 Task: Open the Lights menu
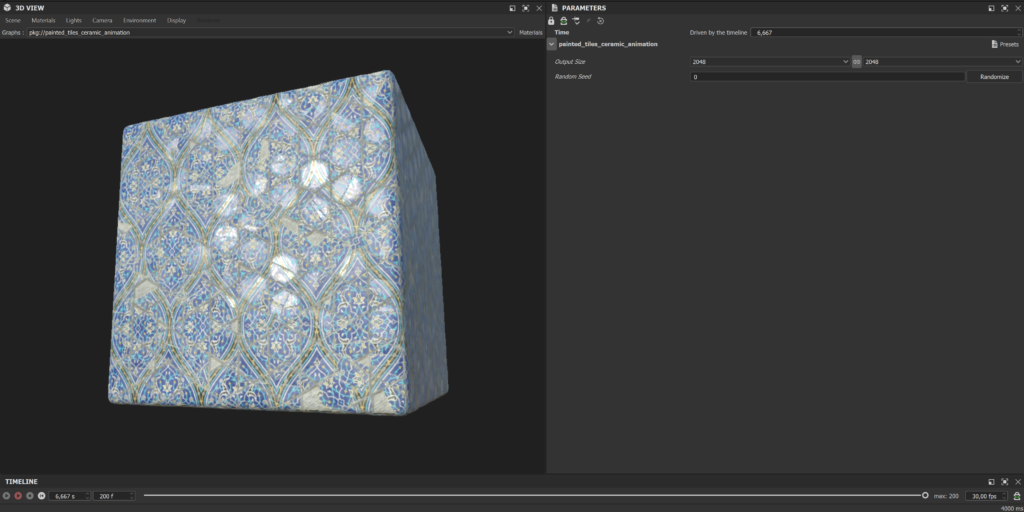click(74, 20)
